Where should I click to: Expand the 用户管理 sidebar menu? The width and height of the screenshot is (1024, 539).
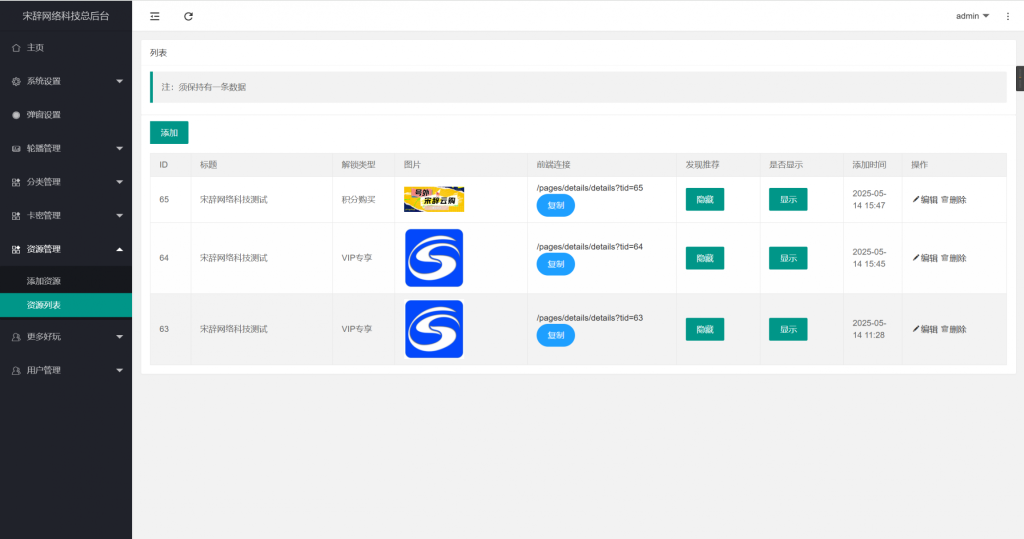point(66,370)
